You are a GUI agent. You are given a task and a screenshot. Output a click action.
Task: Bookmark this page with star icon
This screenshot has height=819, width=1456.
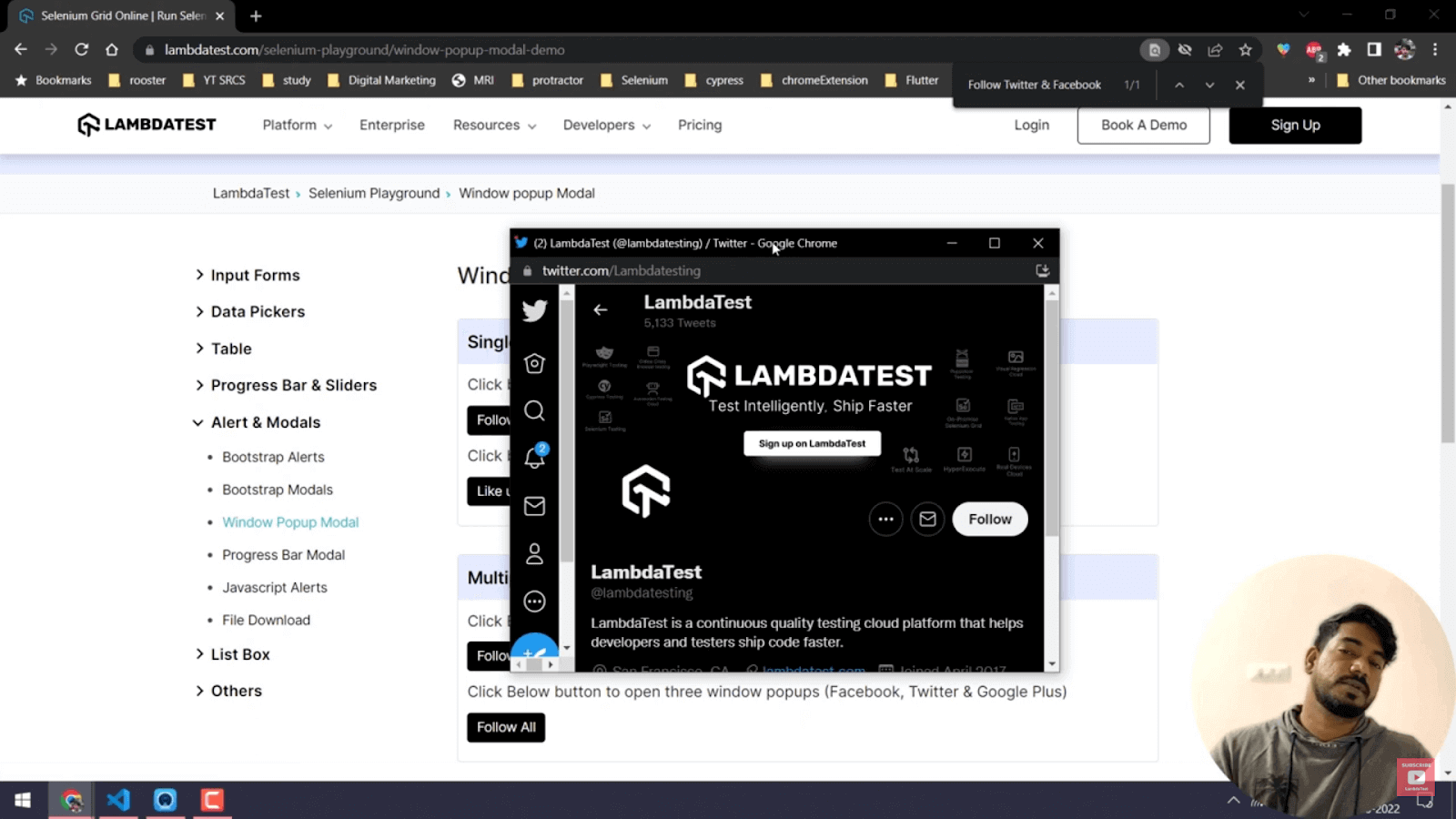click(x=1245, y=50)
